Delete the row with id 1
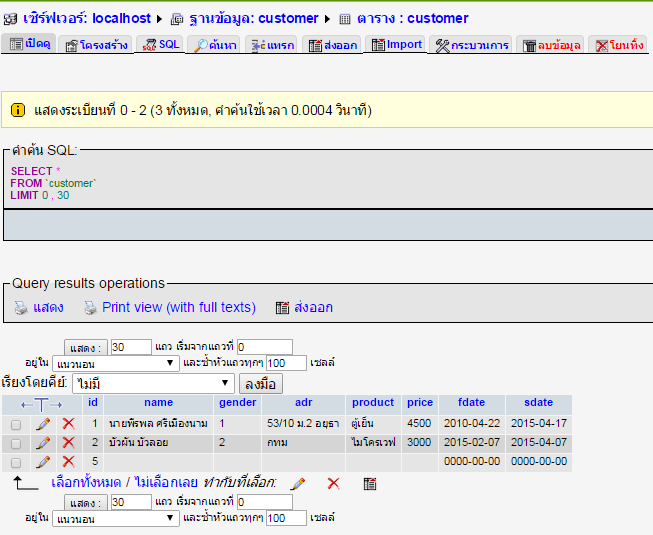The image size is (653, 535). pos(69,424)
